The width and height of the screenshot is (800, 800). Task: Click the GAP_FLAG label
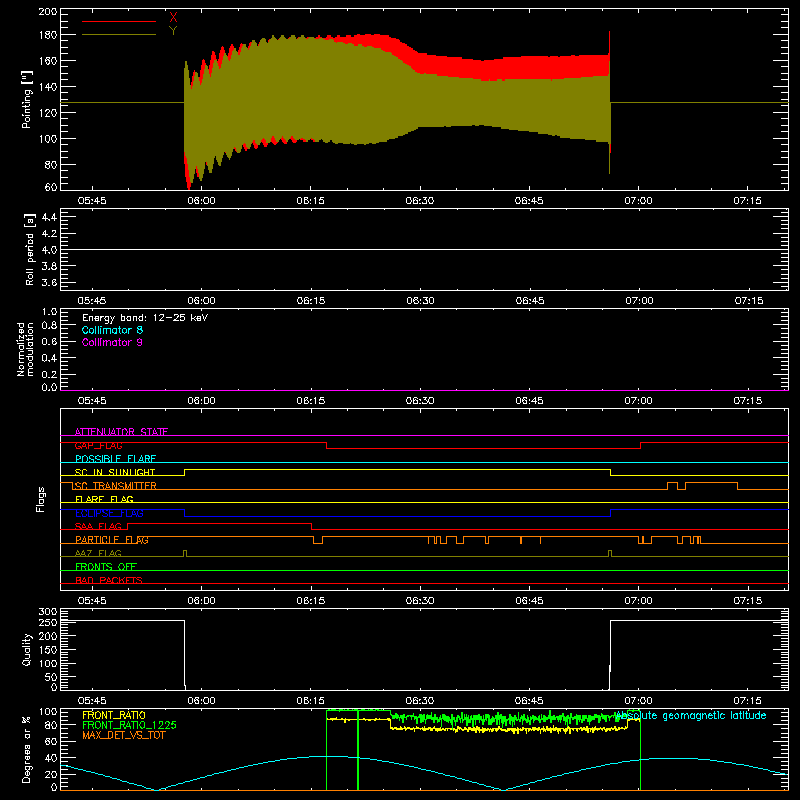[98, 445]
